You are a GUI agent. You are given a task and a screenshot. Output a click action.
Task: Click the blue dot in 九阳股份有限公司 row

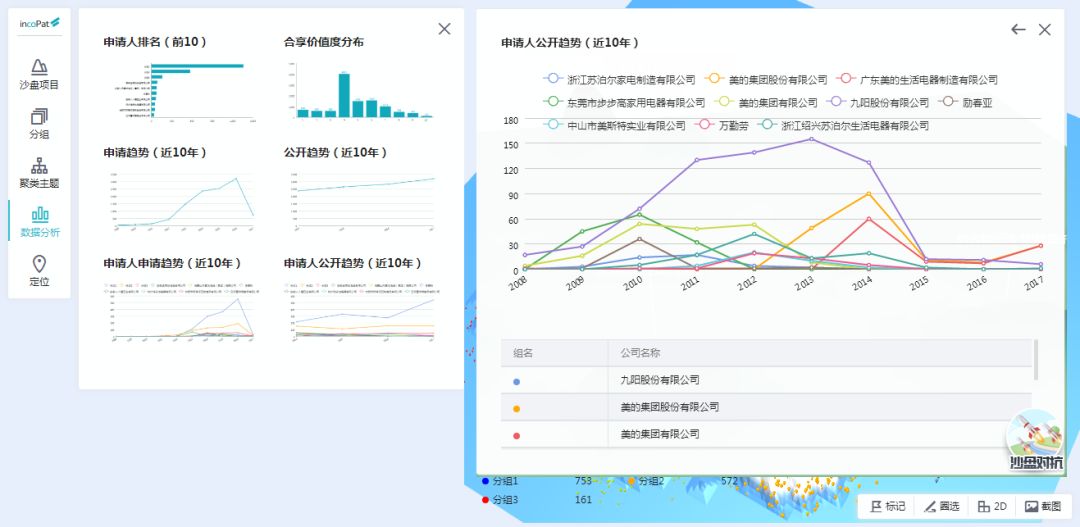(x=517, y=382)
